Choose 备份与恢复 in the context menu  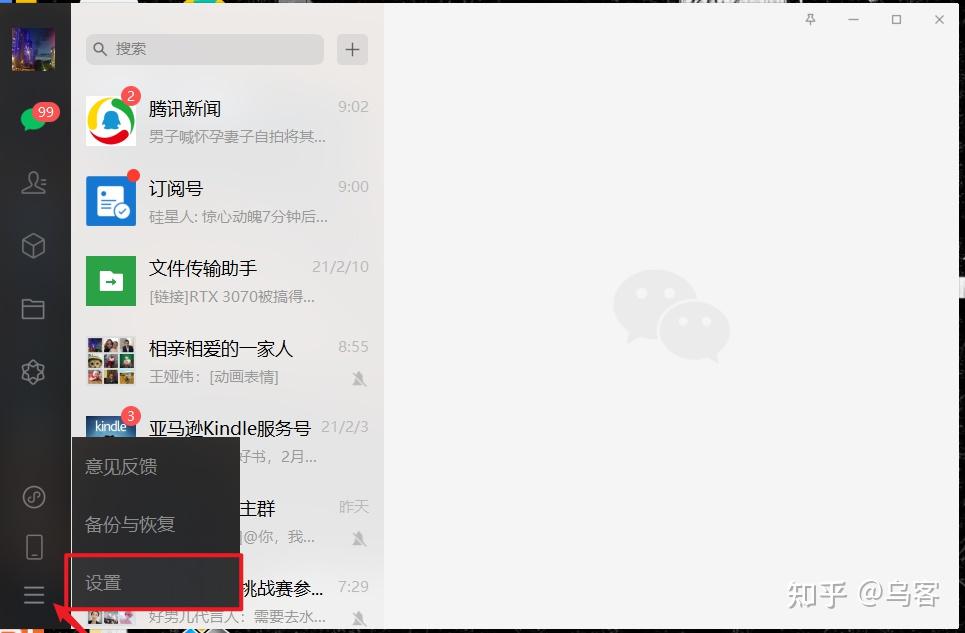130,524
